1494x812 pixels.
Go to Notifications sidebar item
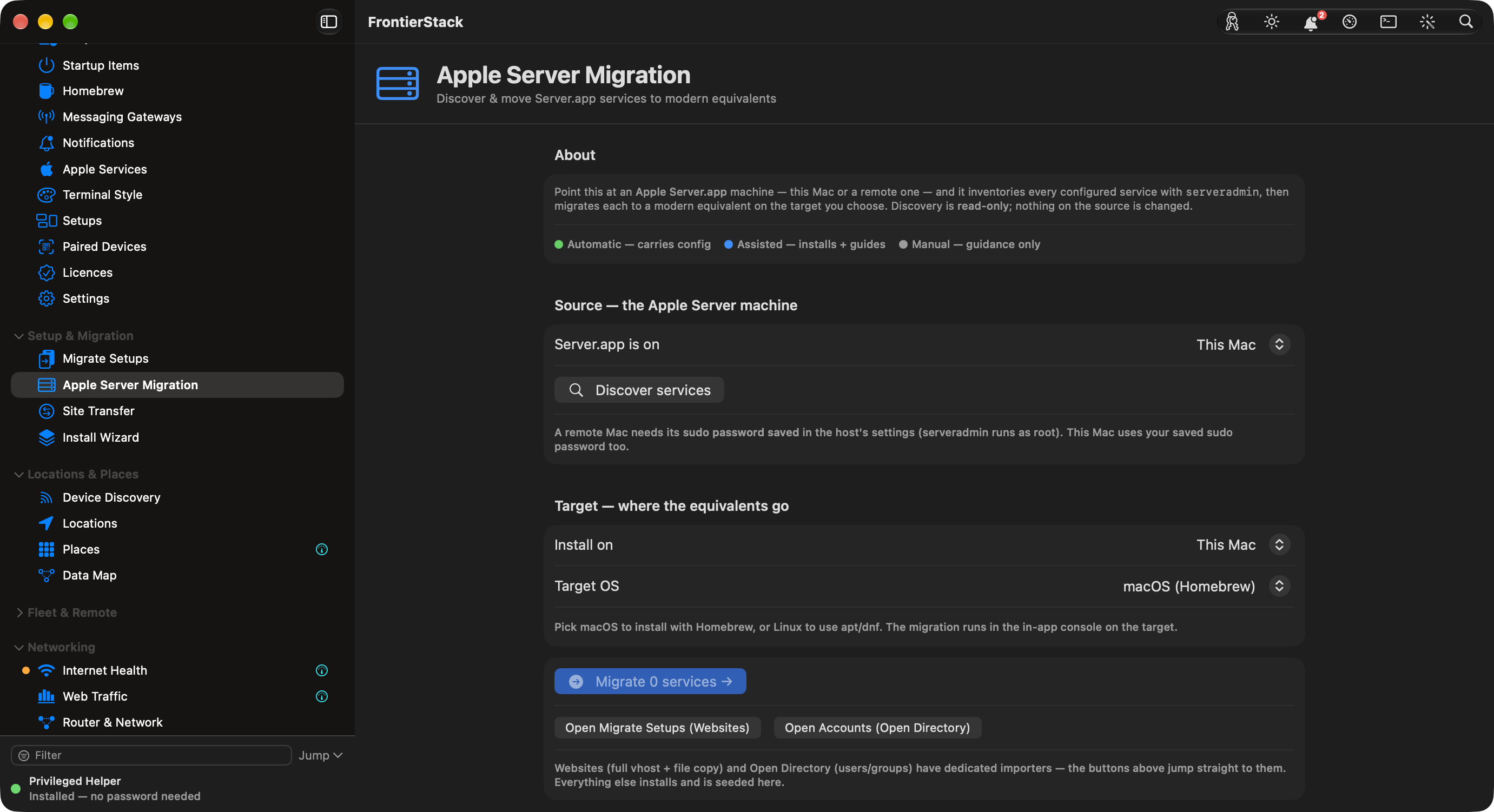(177, 143)
